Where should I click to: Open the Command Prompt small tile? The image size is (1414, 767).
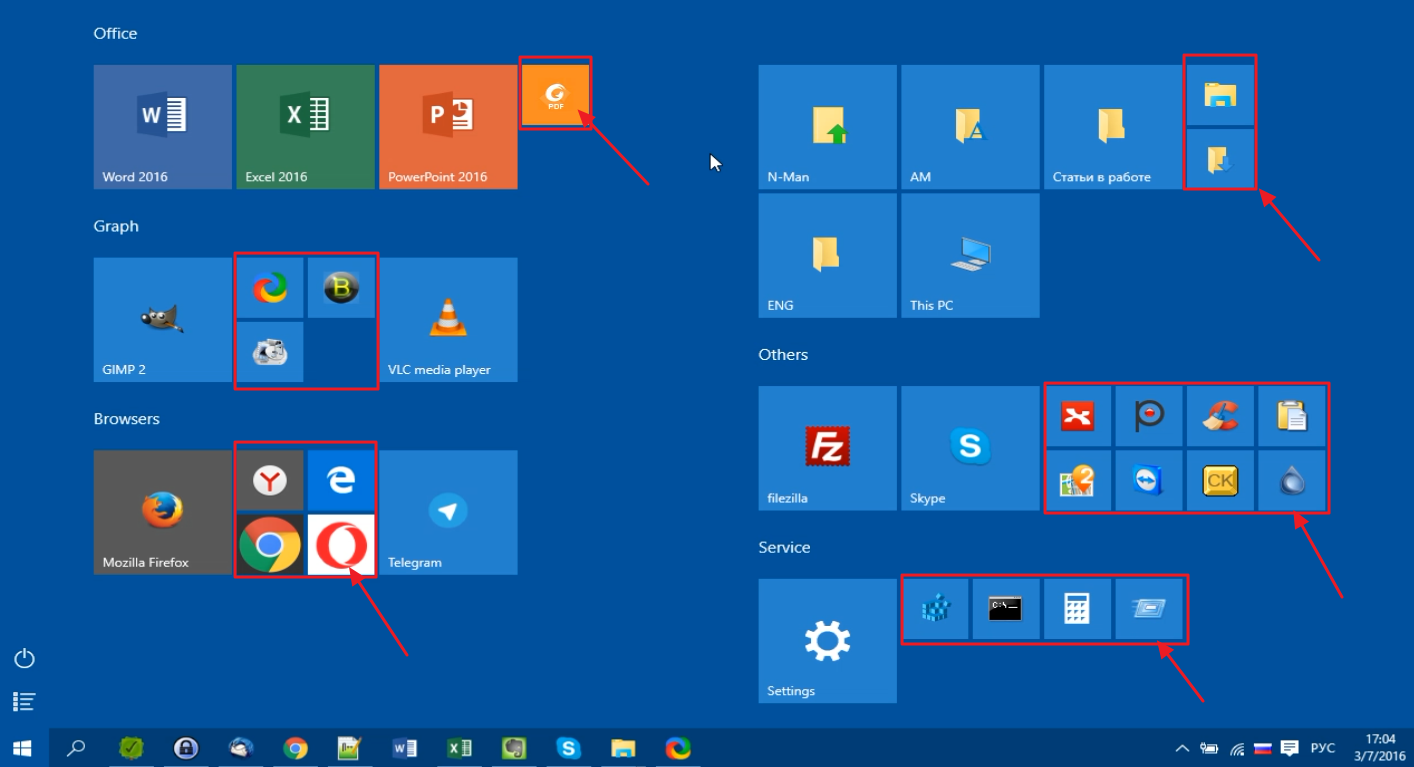1005,608
